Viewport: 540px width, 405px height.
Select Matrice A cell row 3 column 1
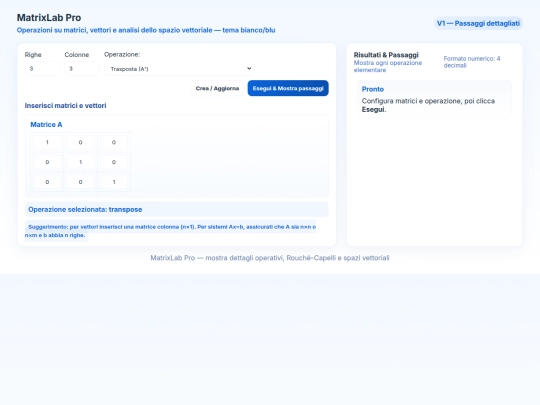pyautogui.click(x=47, y=182)
